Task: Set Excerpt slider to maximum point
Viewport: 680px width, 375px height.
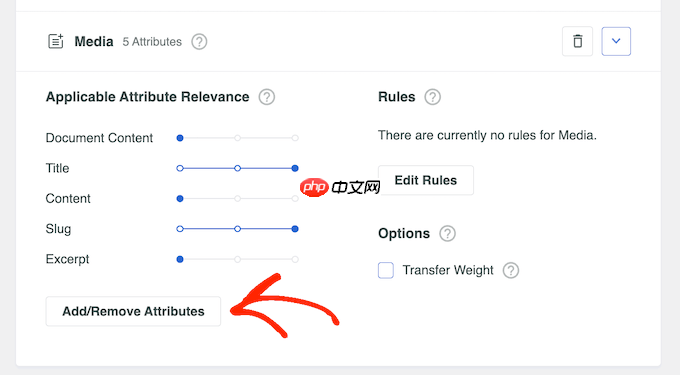Action: coord(295,259)
